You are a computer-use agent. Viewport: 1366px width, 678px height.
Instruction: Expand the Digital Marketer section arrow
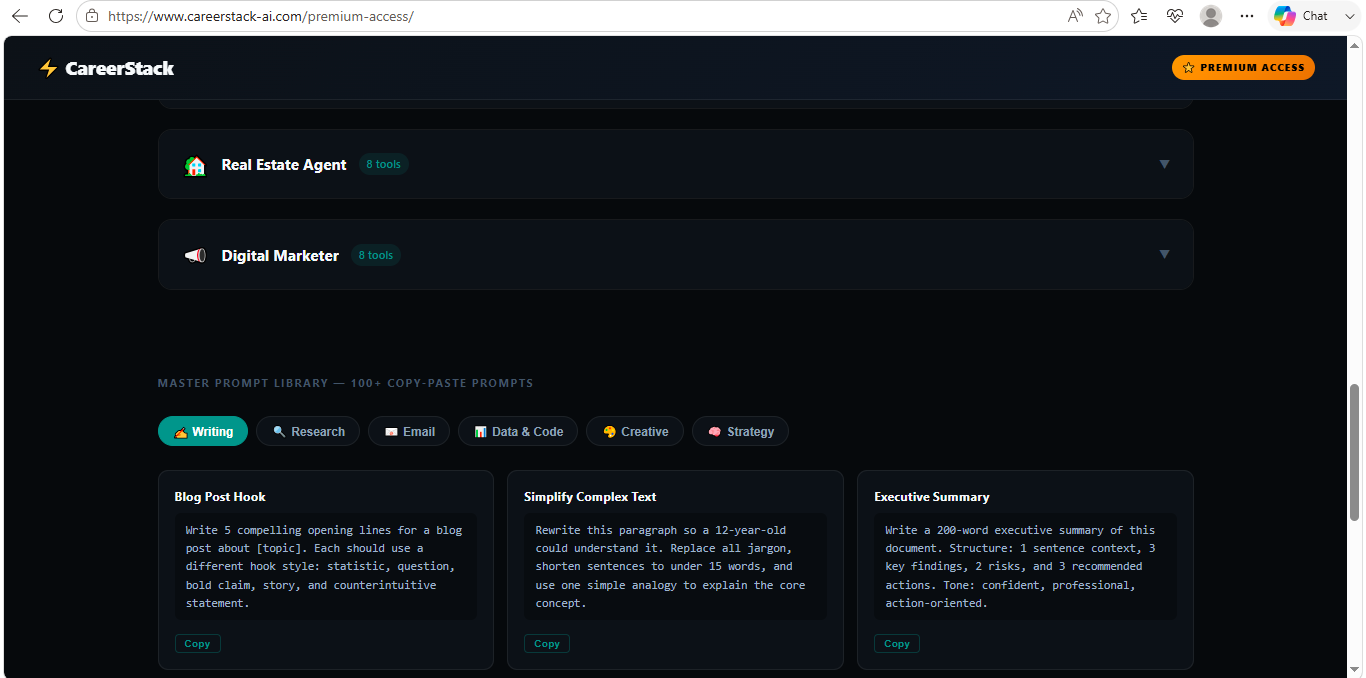1164,254
